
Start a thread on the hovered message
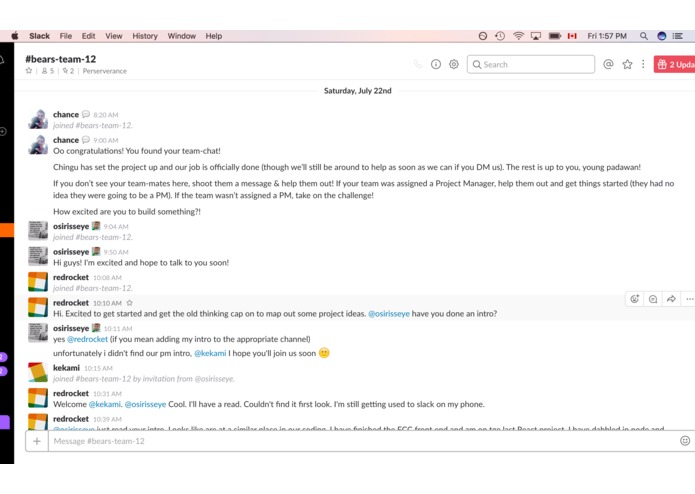(652, 299)
